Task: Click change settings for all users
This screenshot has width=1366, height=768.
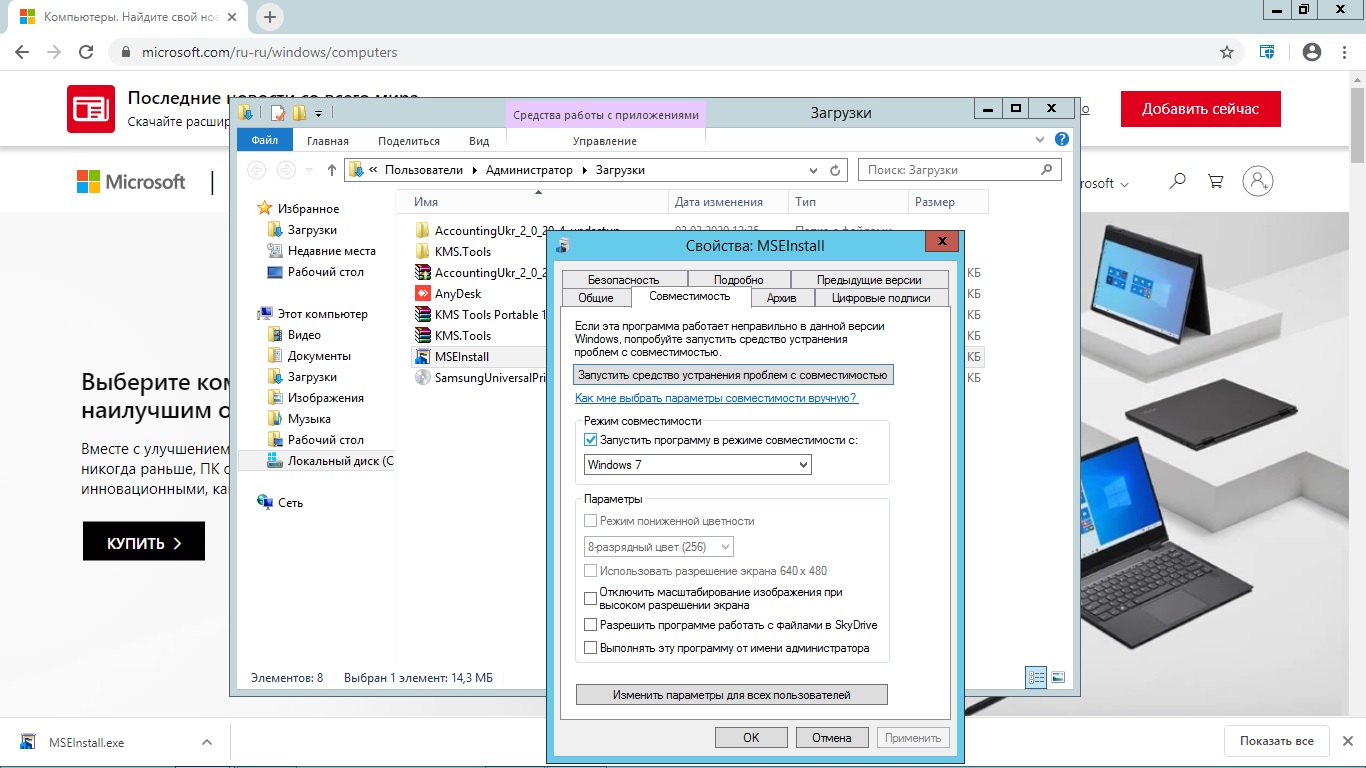Action: tap(732, 694)
